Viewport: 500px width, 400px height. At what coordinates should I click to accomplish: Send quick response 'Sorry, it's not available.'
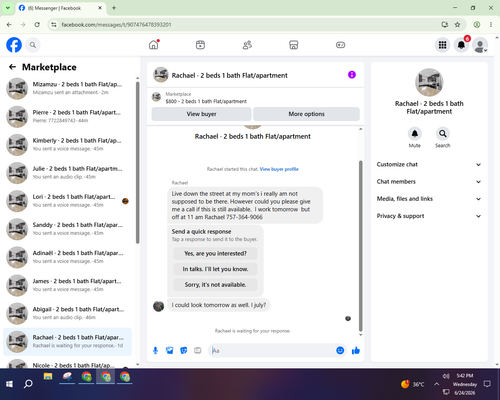[215, 285]
